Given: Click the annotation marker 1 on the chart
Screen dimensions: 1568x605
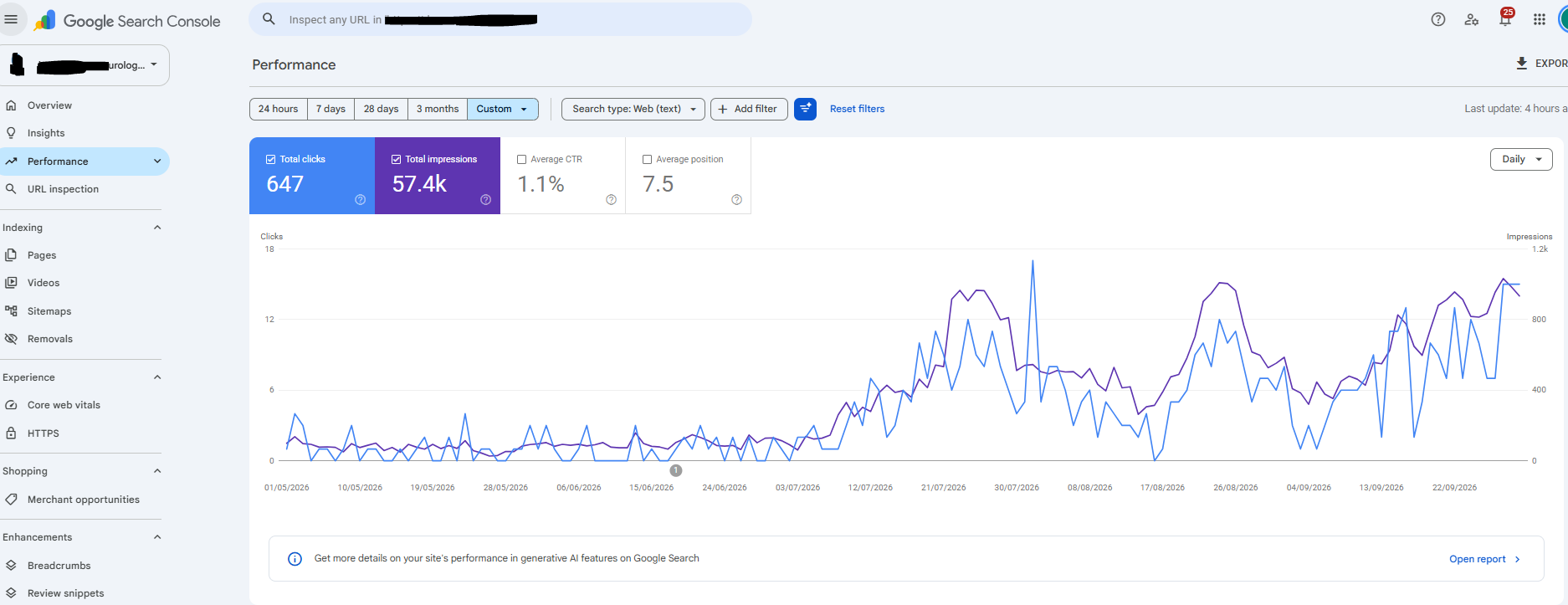Looking at the screenshot, I should 676,470.
